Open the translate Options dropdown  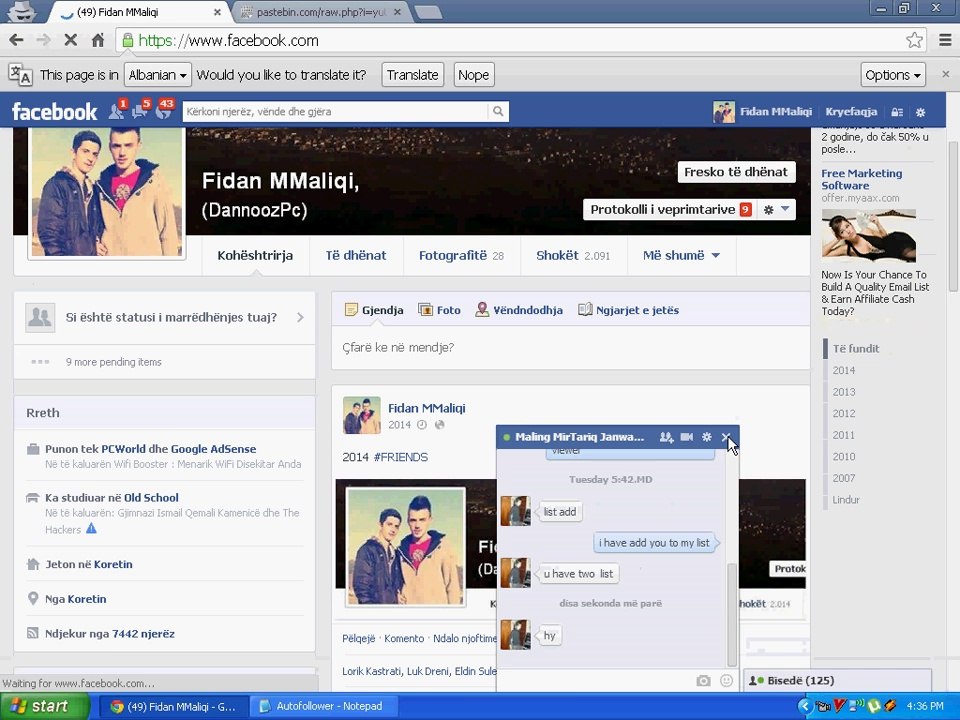point(893,75)
